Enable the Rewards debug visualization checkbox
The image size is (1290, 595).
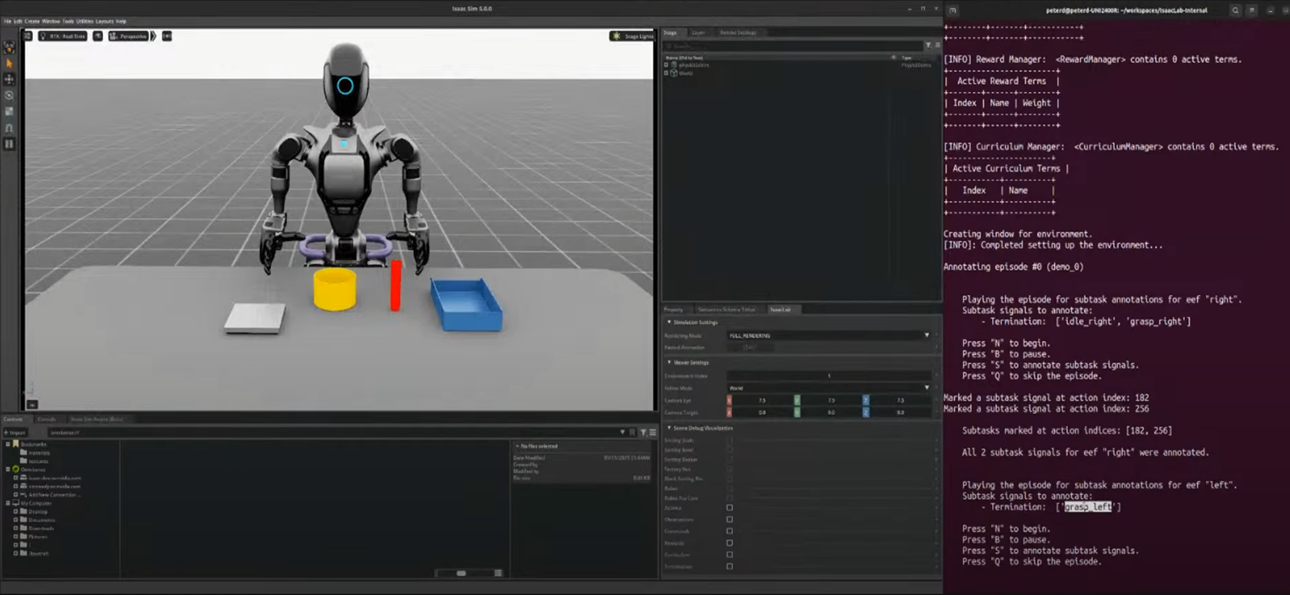tap(729, 543)
